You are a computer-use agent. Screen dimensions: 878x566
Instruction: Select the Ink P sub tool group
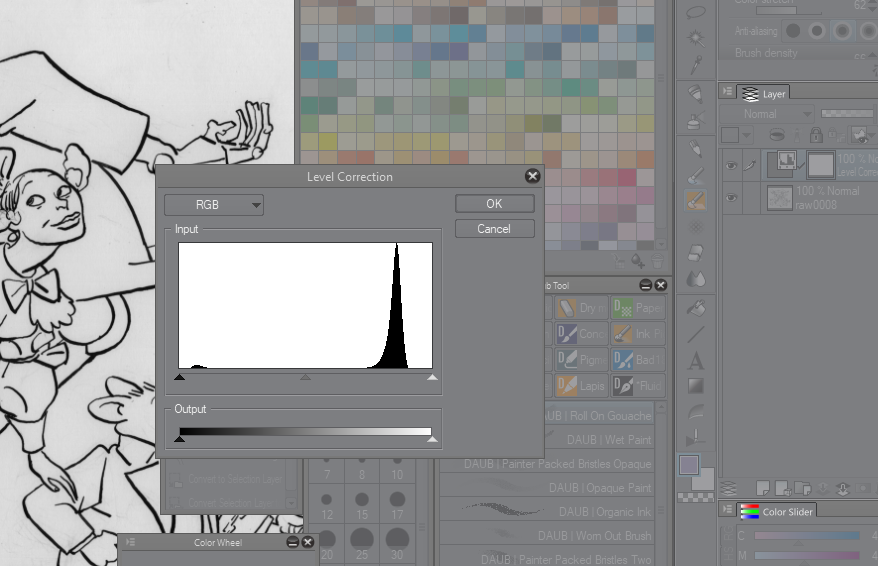pos(638,334)
